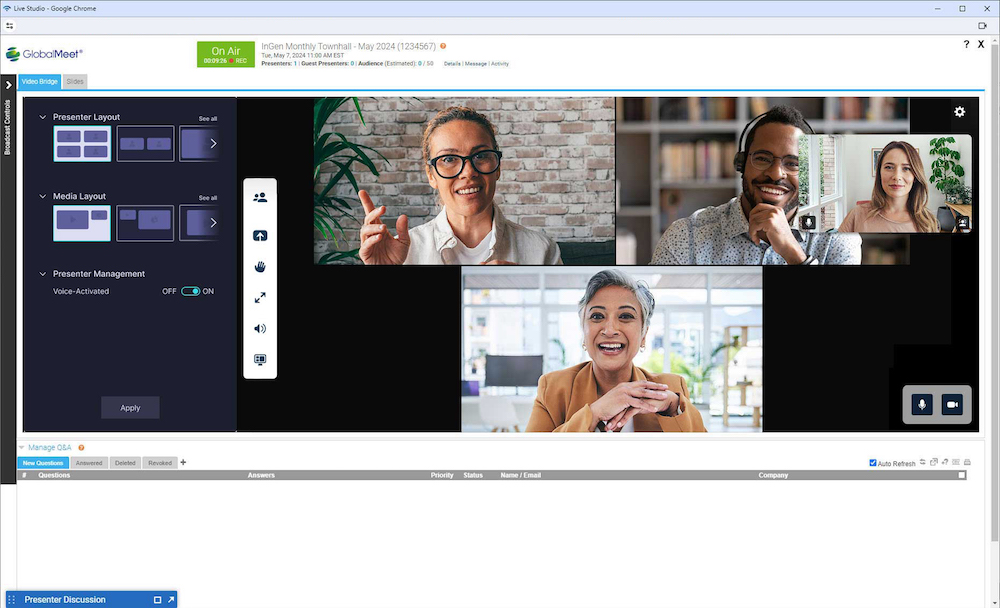Turn off camera with the video button
The height and width of the screenshot is (608, 1000).
click(x=952, y=404)
